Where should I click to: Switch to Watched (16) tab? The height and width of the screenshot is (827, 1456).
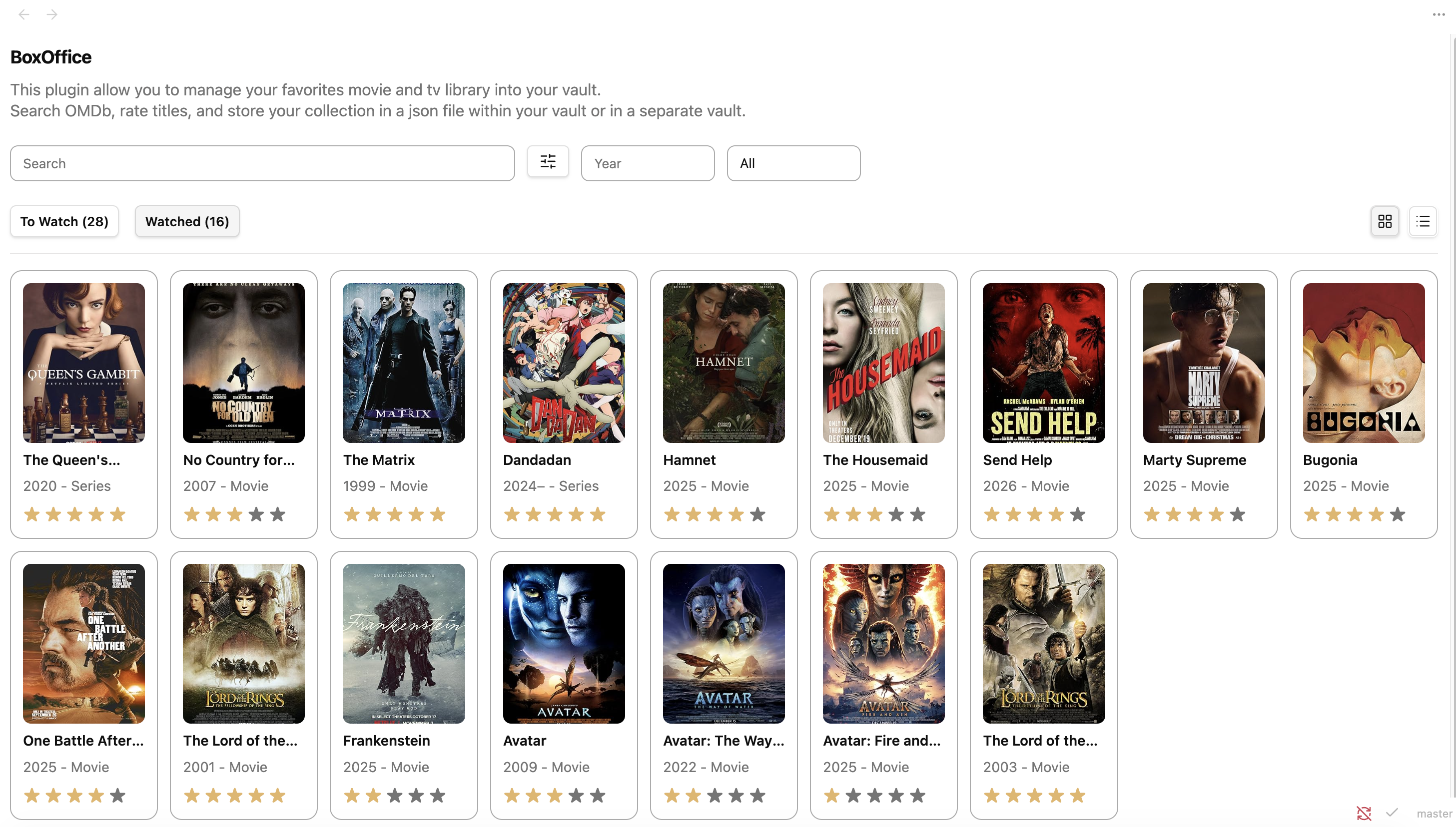pyautogui.click(x=187, y=222)
